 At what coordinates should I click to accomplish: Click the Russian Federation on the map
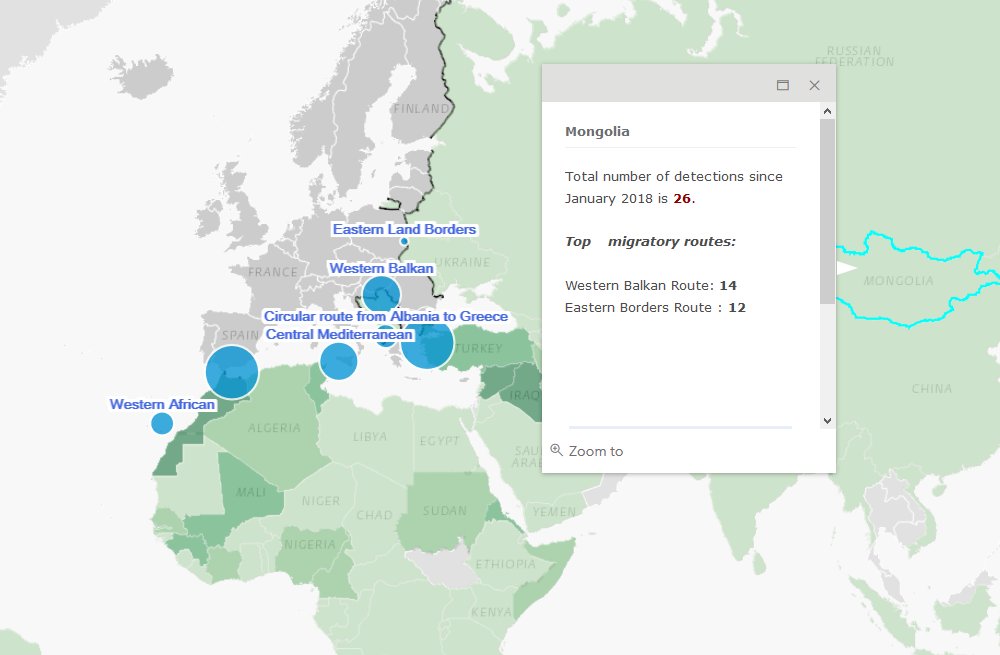click(855, 56)
